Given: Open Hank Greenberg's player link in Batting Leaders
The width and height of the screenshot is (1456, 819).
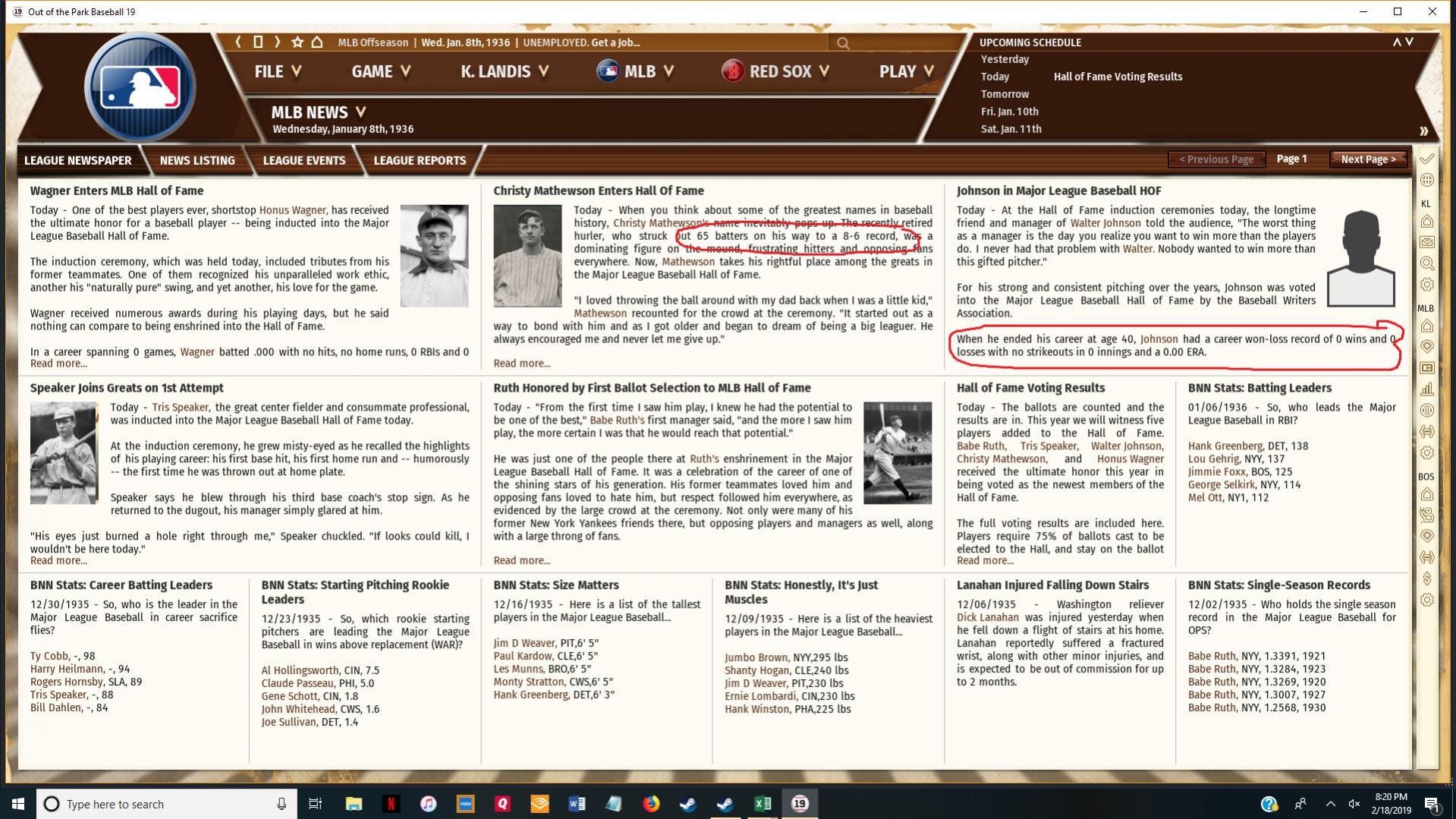Looking at the screenshot, I should click(x=1225, y=446).
